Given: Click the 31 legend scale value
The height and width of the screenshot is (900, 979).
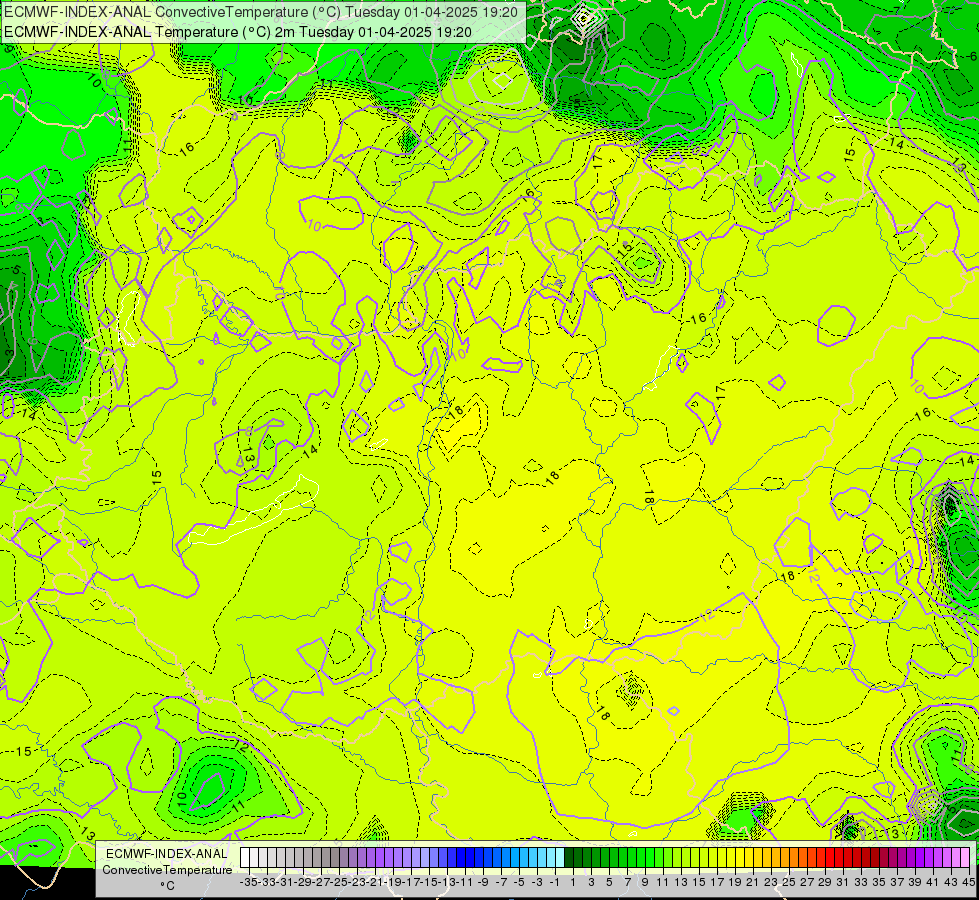Looking at the screenshot, I should (x=842, y=882).
